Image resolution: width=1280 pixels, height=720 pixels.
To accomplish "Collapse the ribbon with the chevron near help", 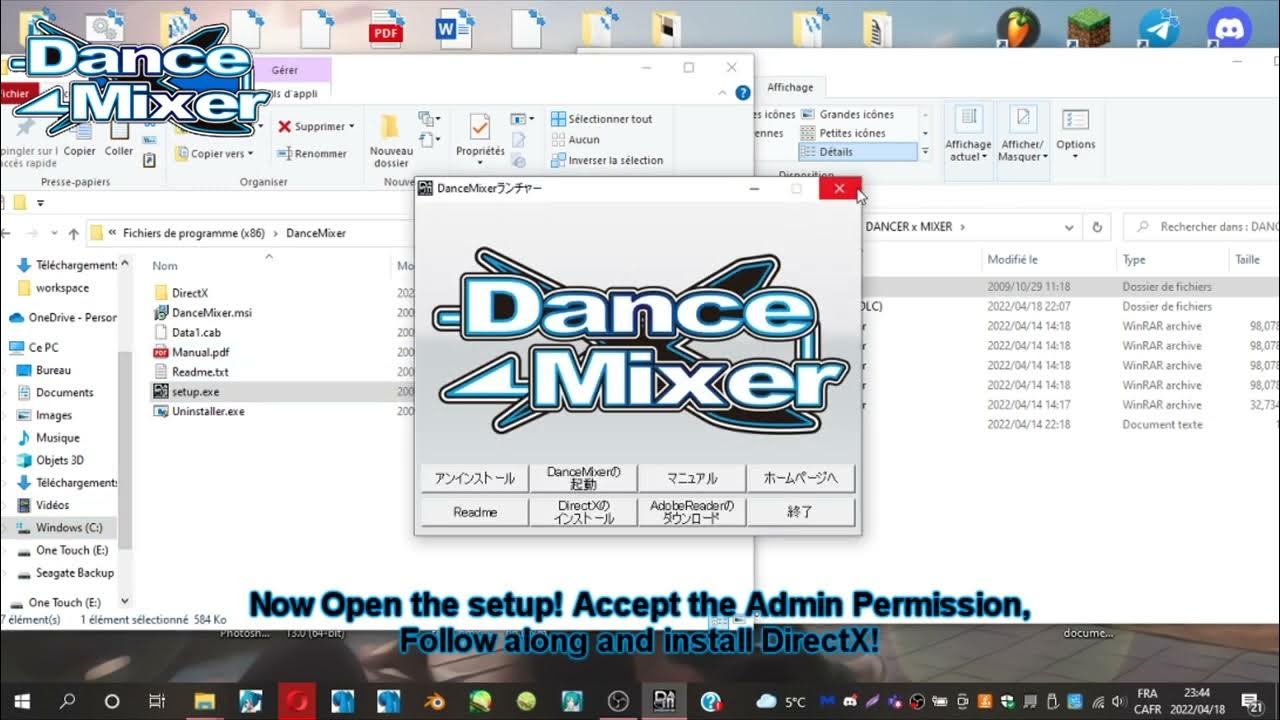I will pos(723,92).
